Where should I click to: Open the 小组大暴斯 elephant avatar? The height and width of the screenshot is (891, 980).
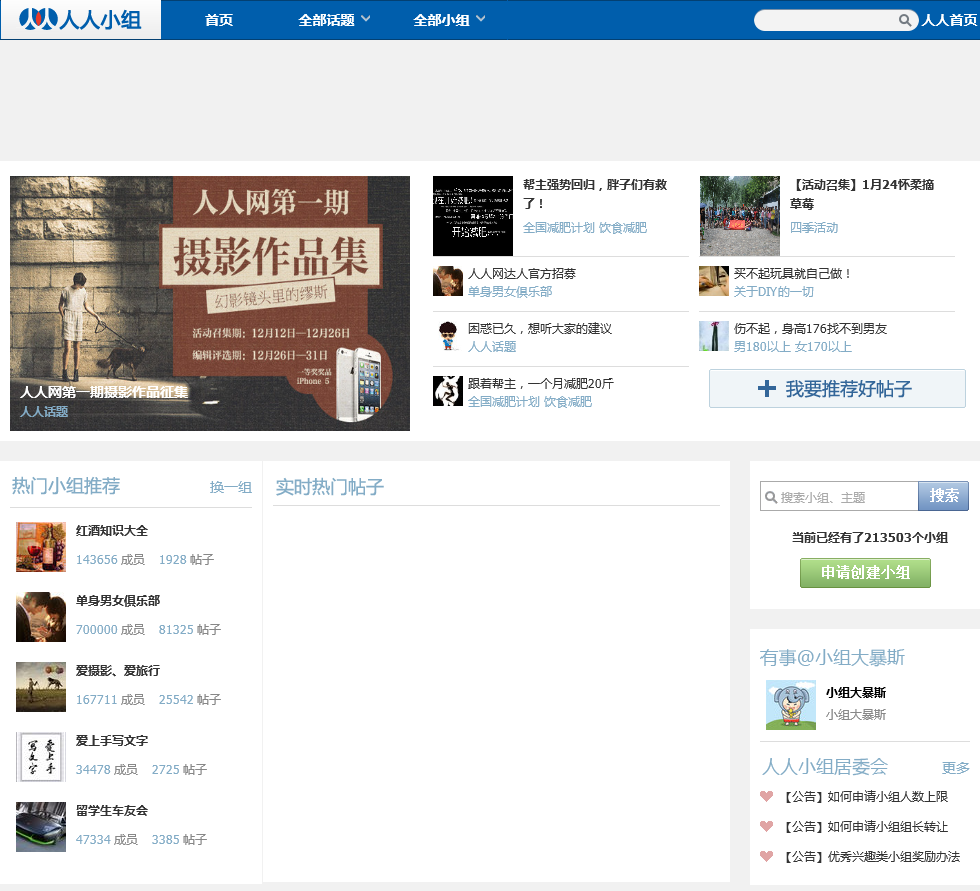coord(791,705)
